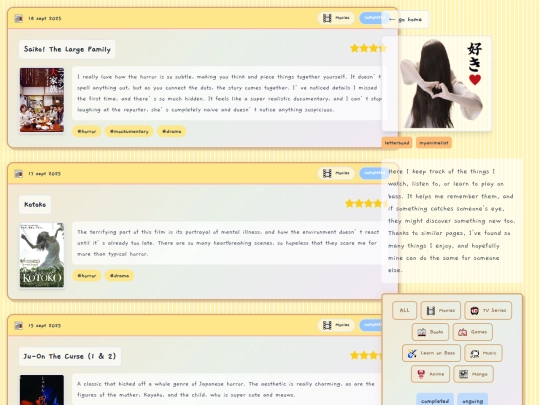Open the Ju-On The Curse poster
Image resolution: width=540 pixels, height=405 pixels.
[42, 390]
